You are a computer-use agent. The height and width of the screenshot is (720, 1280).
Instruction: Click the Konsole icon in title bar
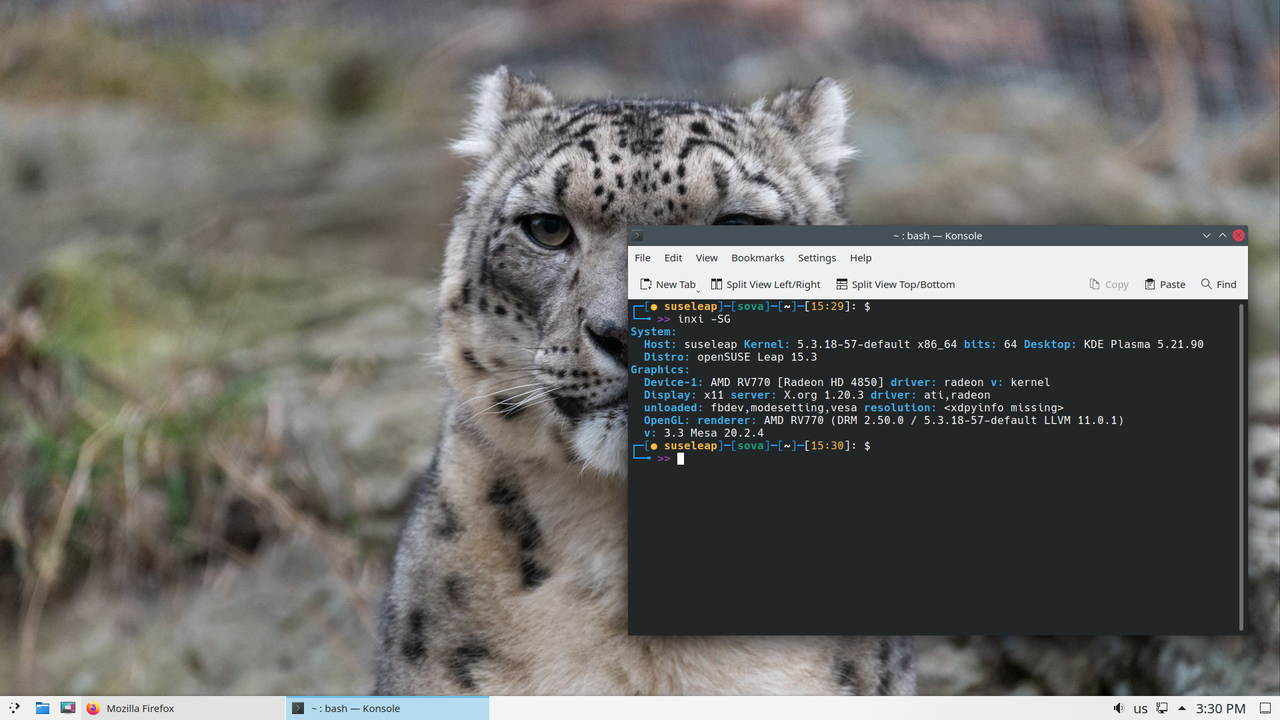638,236
